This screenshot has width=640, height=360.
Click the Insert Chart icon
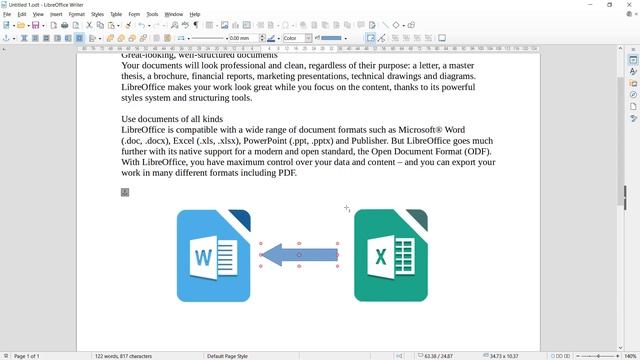pyautogui.click(x=236, y=25)
